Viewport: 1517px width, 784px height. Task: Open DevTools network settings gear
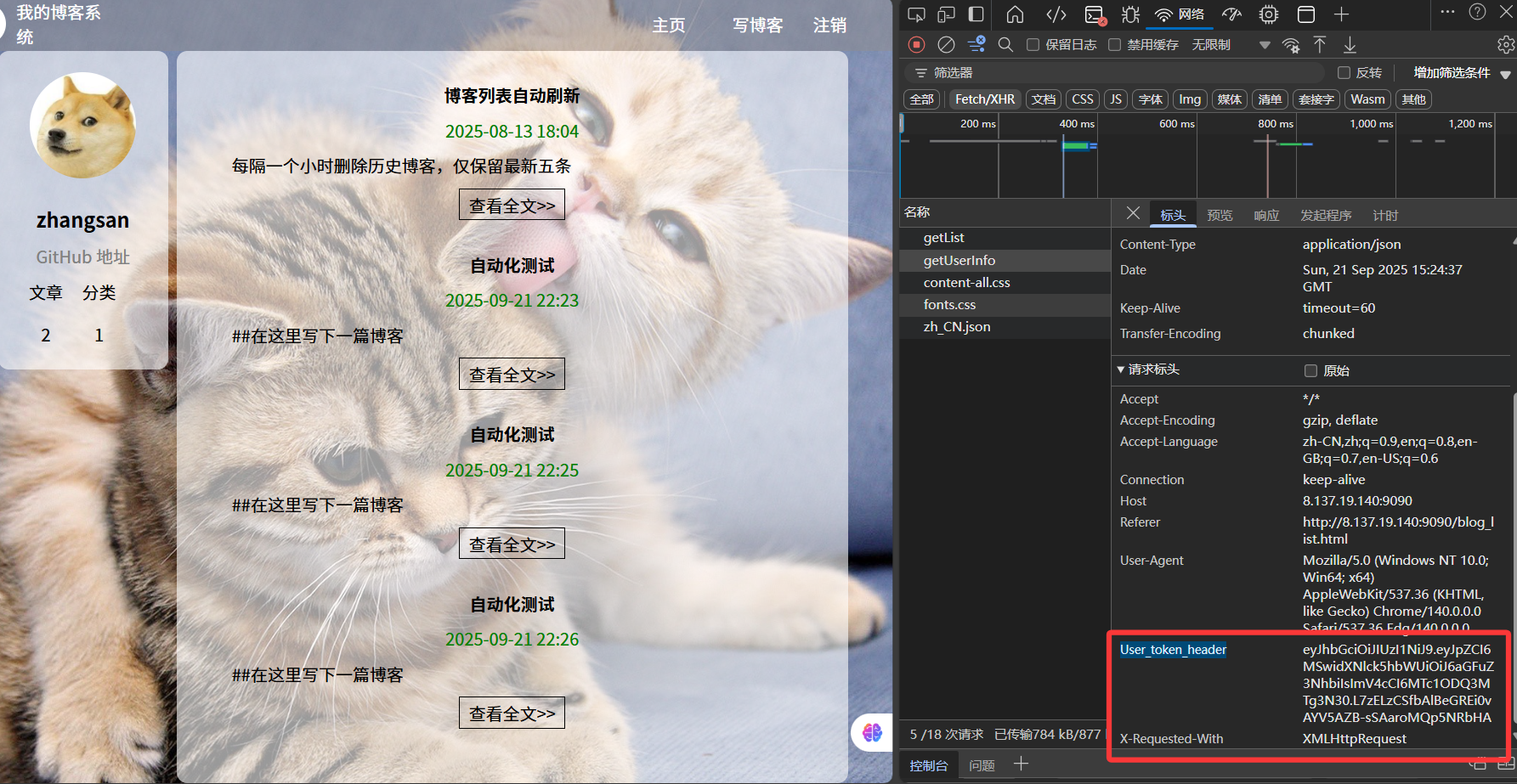(1505, 44)
